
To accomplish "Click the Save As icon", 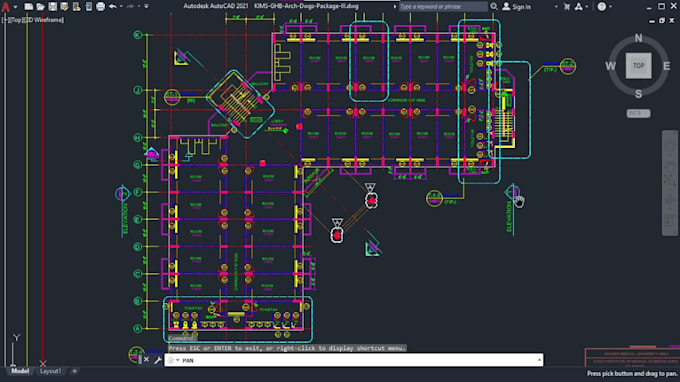I will (64, 7).
